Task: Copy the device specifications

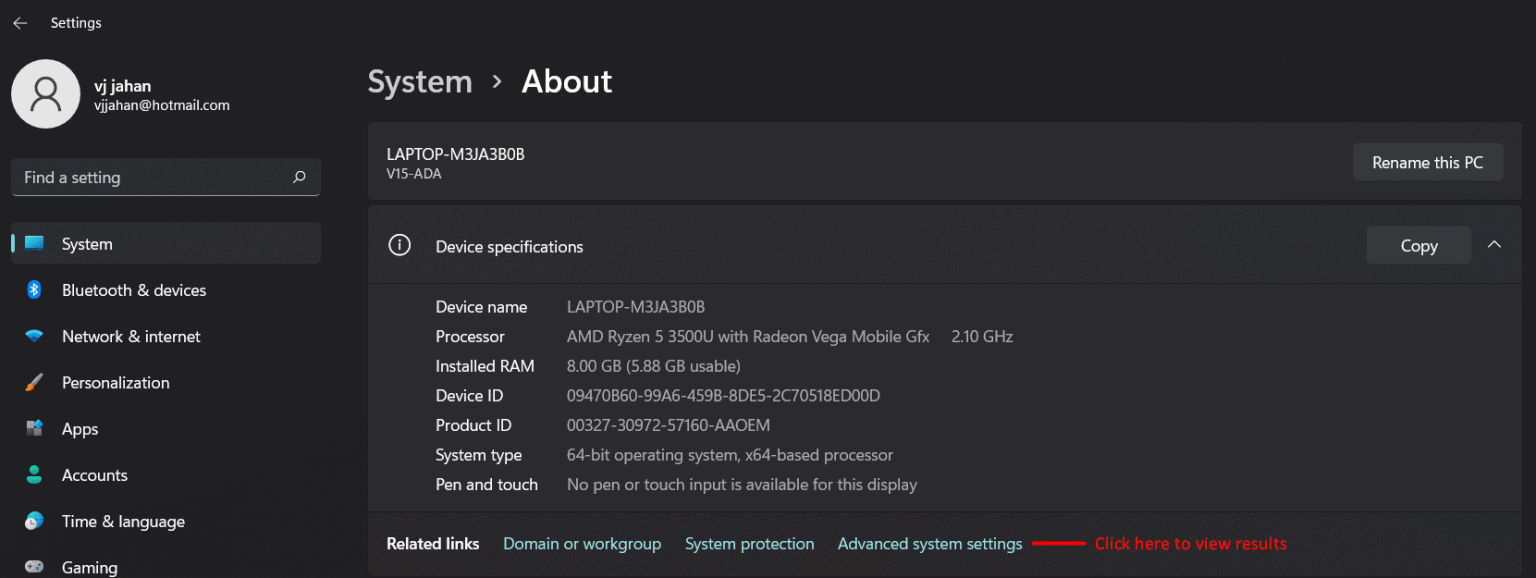Action: pyautogui.click(x=1419, y=245)
